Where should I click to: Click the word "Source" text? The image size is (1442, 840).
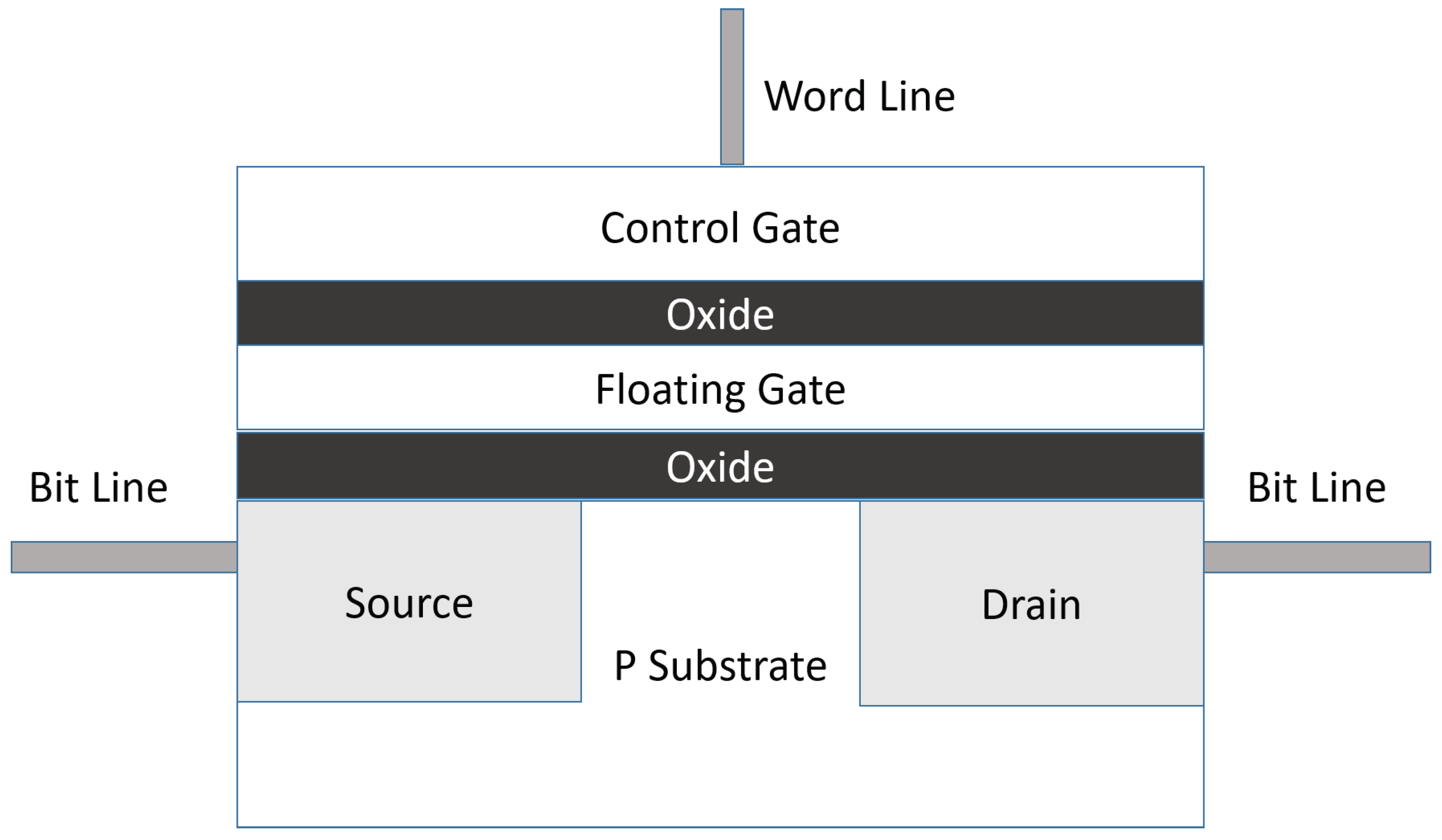pyautogui.click(x=409, y=603)
